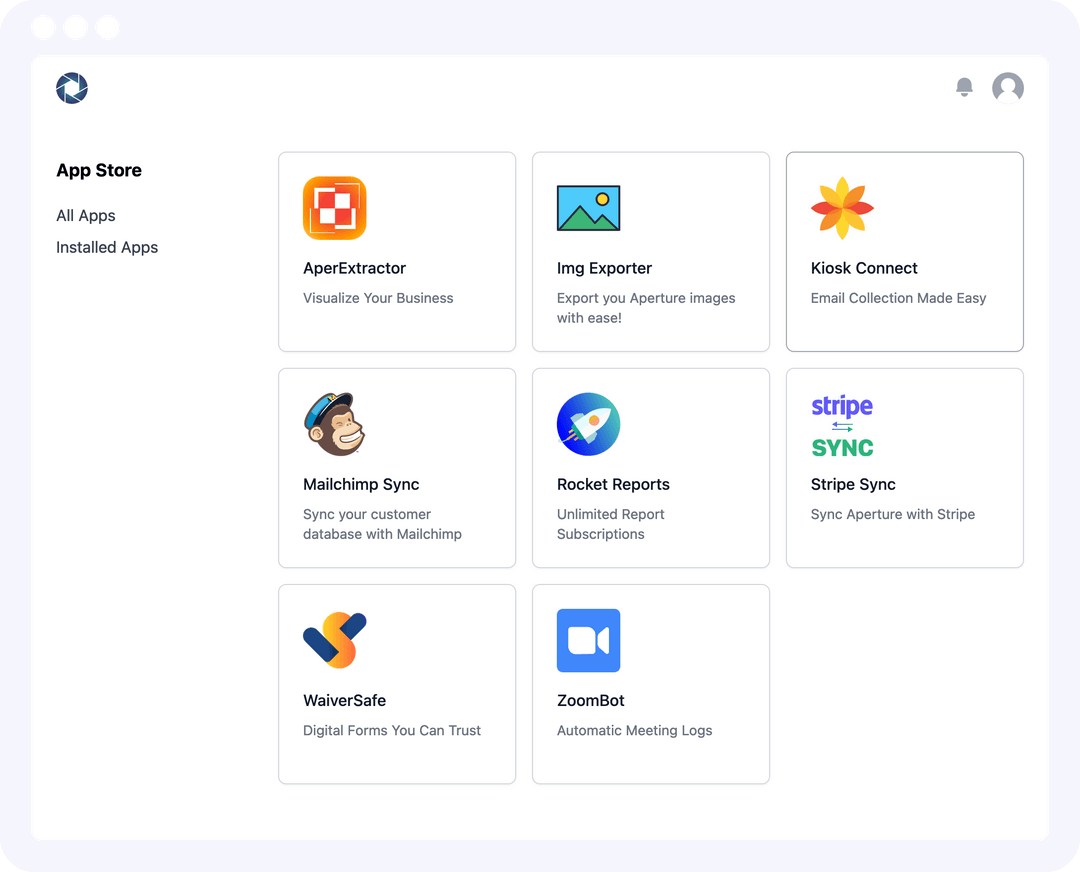The height and width of the screenshot is (872, 1080).
Task: Click 'Unlimited Report Subscriptions' text
Action: [610, 524]
